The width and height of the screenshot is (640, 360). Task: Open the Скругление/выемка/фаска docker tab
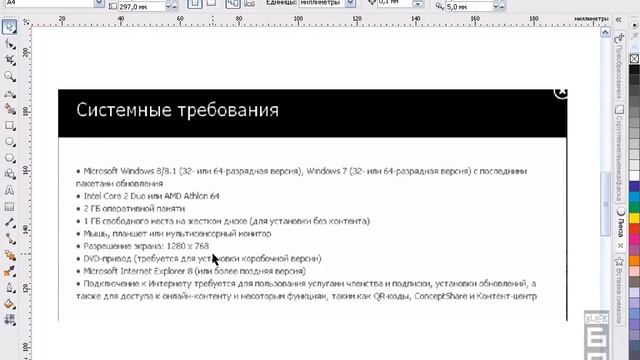click(619, 154)
